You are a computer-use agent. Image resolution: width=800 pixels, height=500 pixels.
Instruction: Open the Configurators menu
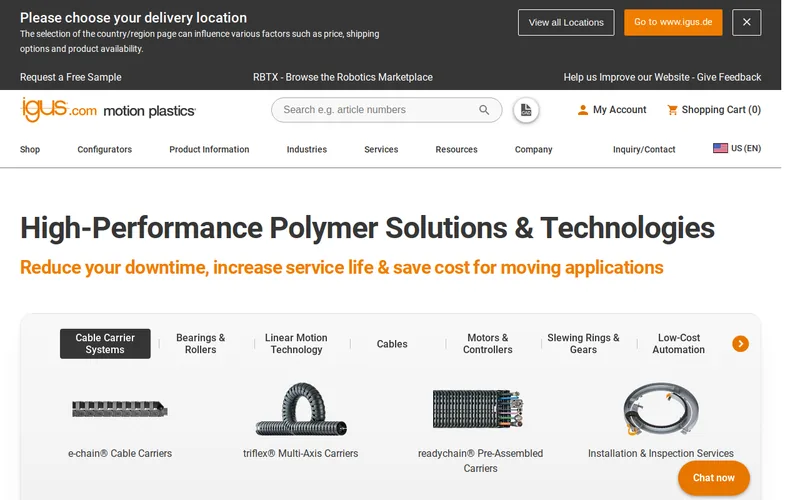tap(105, 149)
